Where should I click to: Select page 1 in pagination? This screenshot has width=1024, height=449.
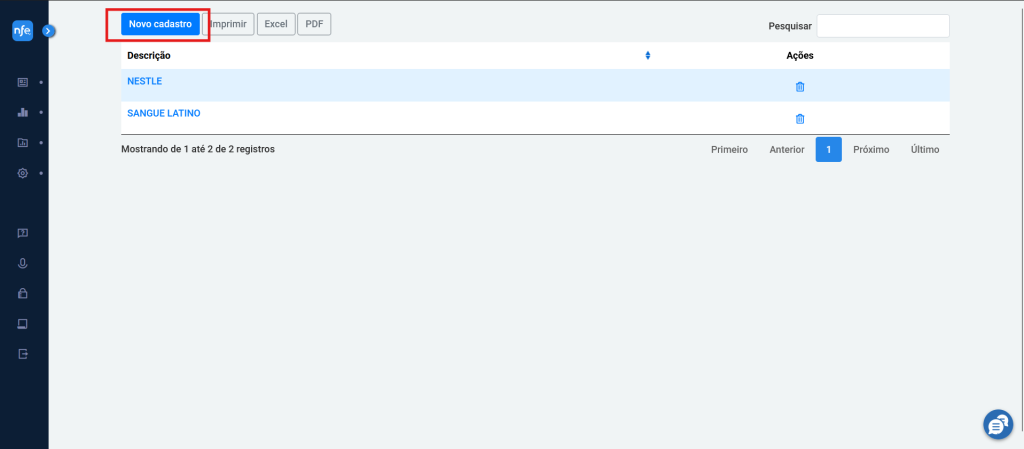coord(828,149)
